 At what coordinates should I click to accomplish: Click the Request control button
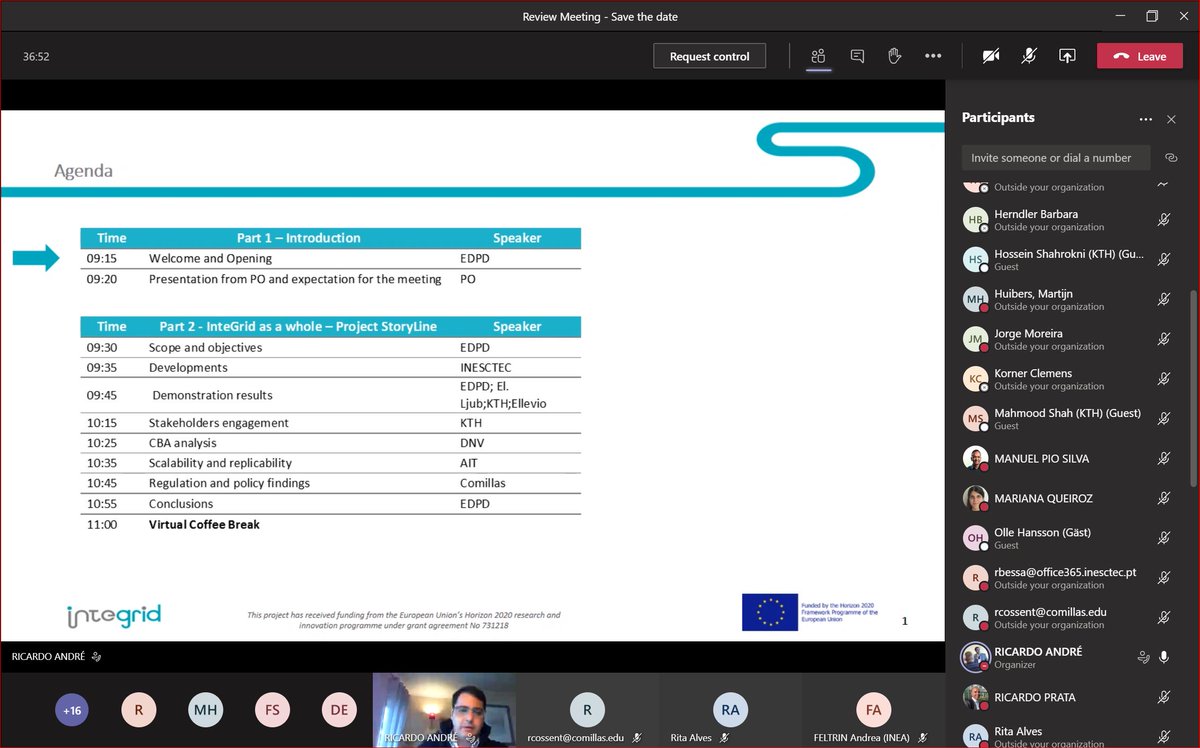click(709, 56)
